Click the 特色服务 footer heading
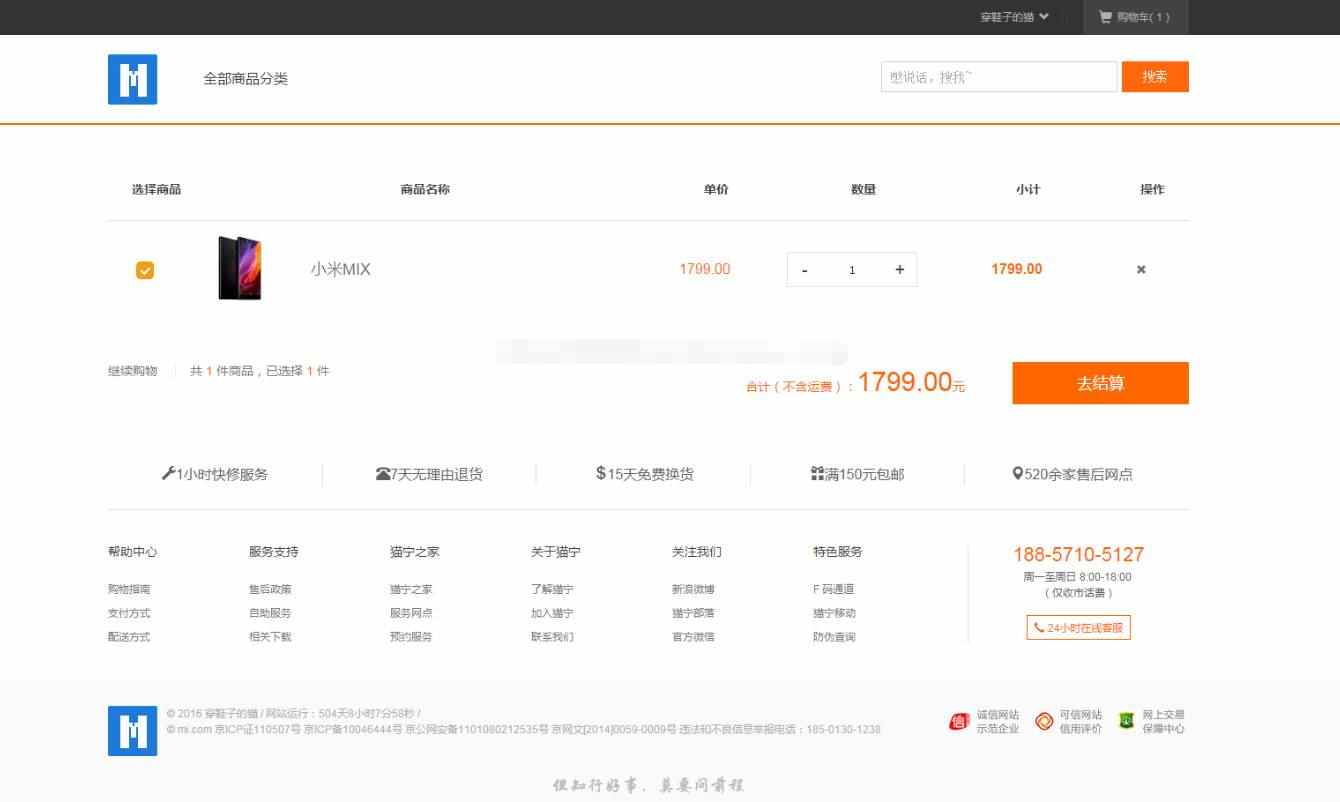This screenshot has height=802, width=1340. point(838,552)
